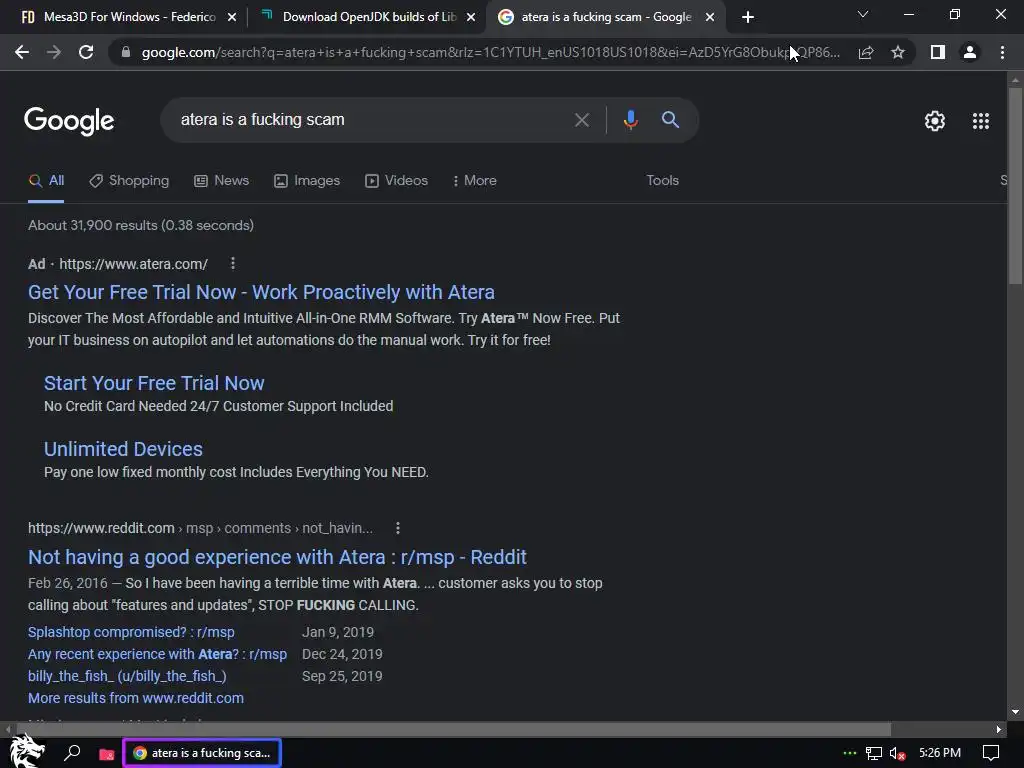Click the muted volume tray icon
The height and width of the screenshot is (768, 1024).
click(897, 754)
